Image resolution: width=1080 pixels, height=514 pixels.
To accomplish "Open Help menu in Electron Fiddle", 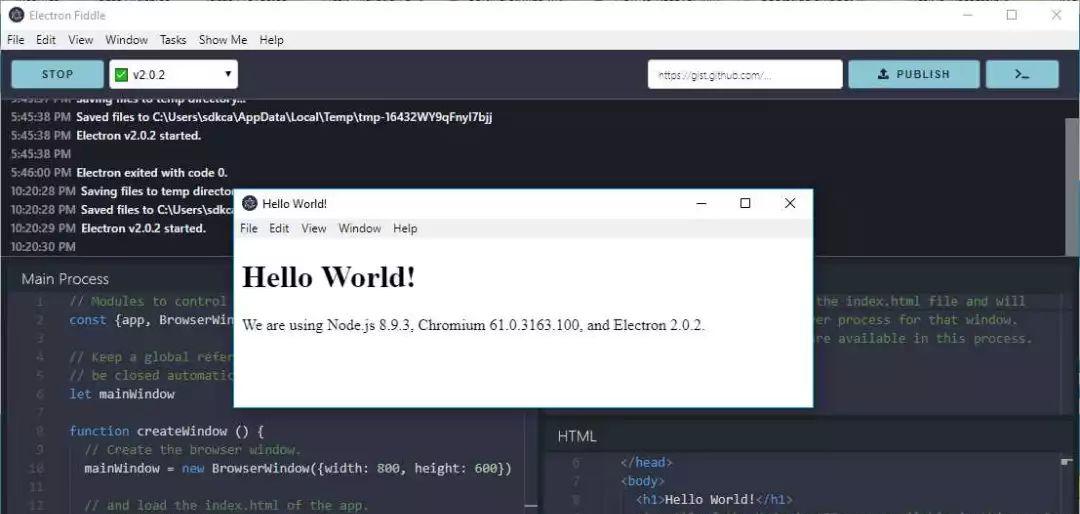I will click(x=271, y=40).
